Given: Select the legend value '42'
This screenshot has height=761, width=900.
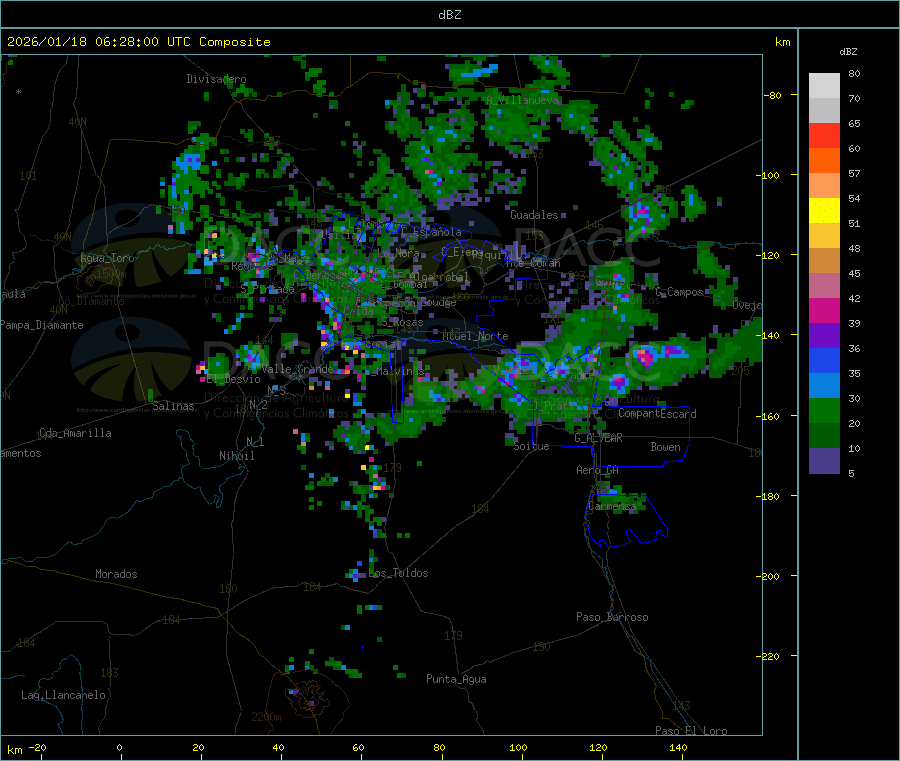Looking at the screenshot, I should (x=854, y=299).
